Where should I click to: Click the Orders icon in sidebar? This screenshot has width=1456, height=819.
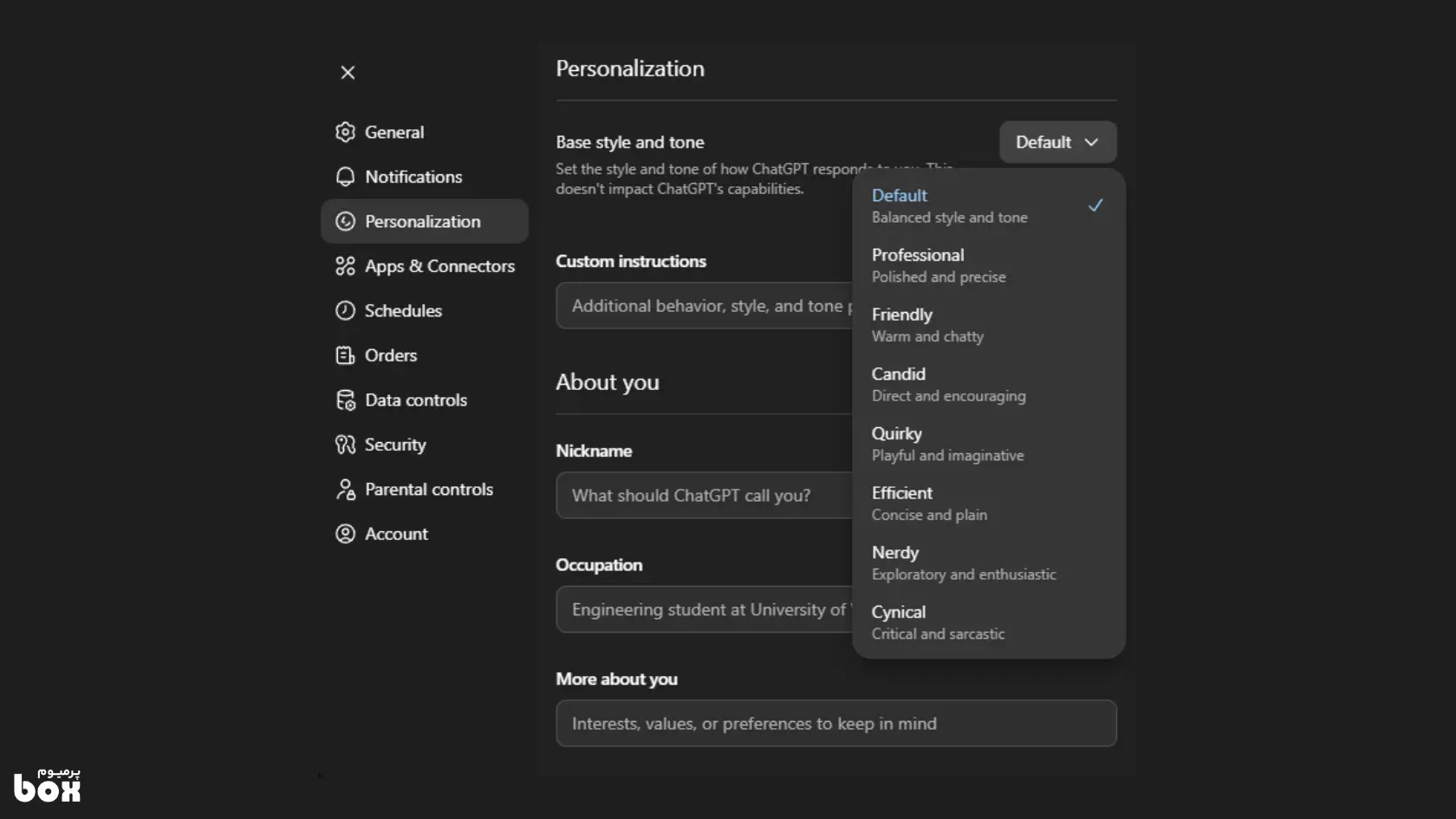345,355
